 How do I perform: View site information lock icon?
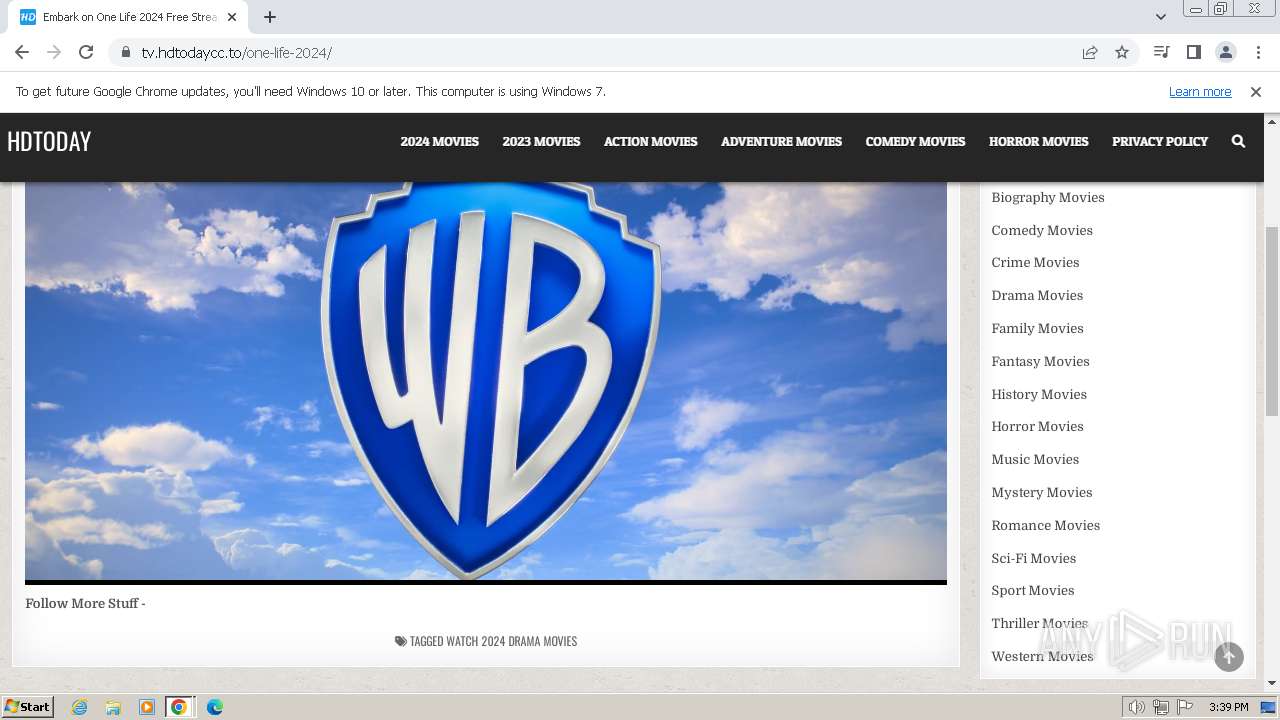(125, 52)
